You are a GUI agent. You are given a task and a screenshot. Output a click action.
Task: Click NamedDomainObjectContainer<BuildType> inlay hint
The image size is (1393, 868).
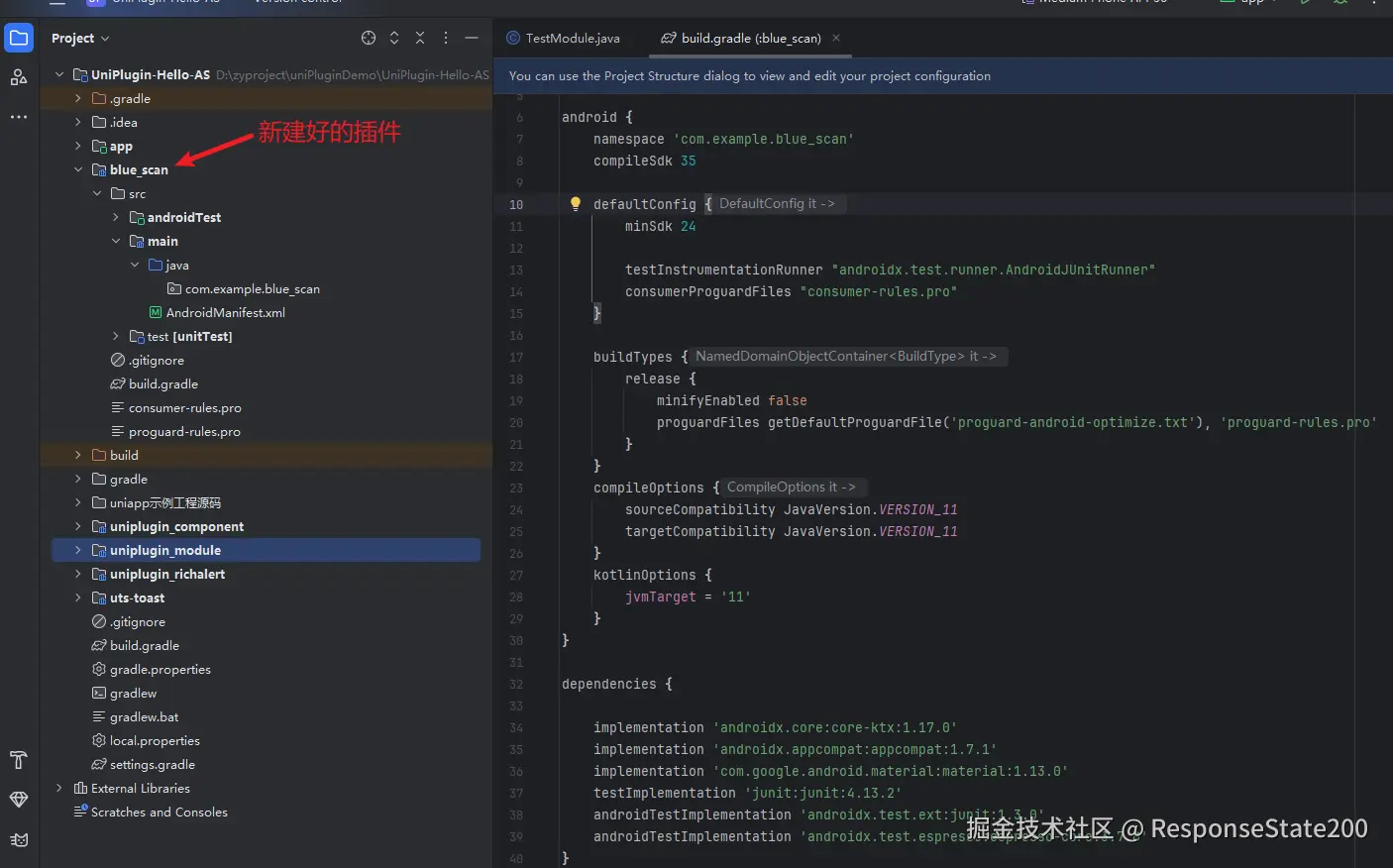pos(845,356)
